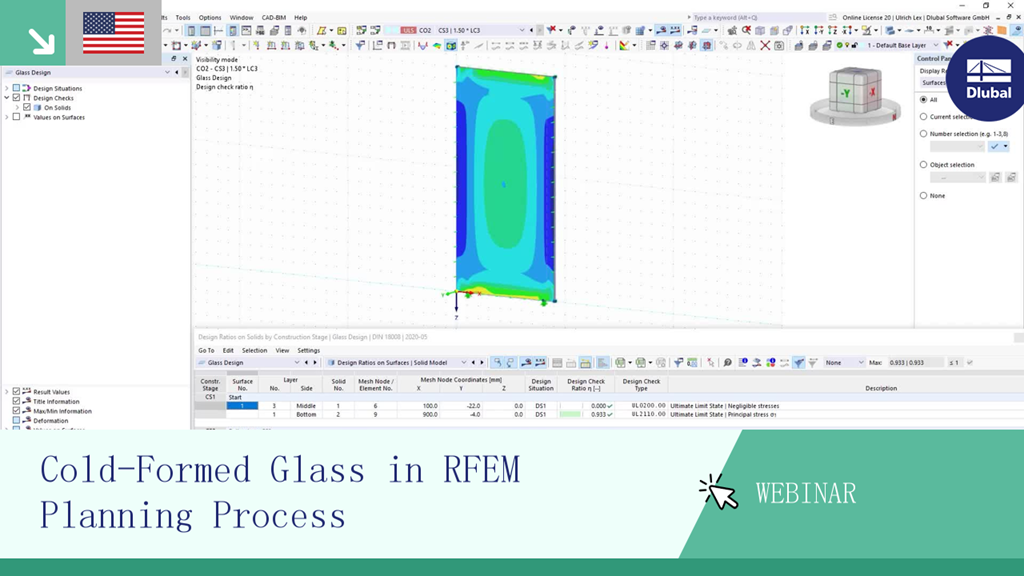Click Excel export icon in table toolbar
The width and height of the screenshot is (1024, 576).
[x=620, y=362]
